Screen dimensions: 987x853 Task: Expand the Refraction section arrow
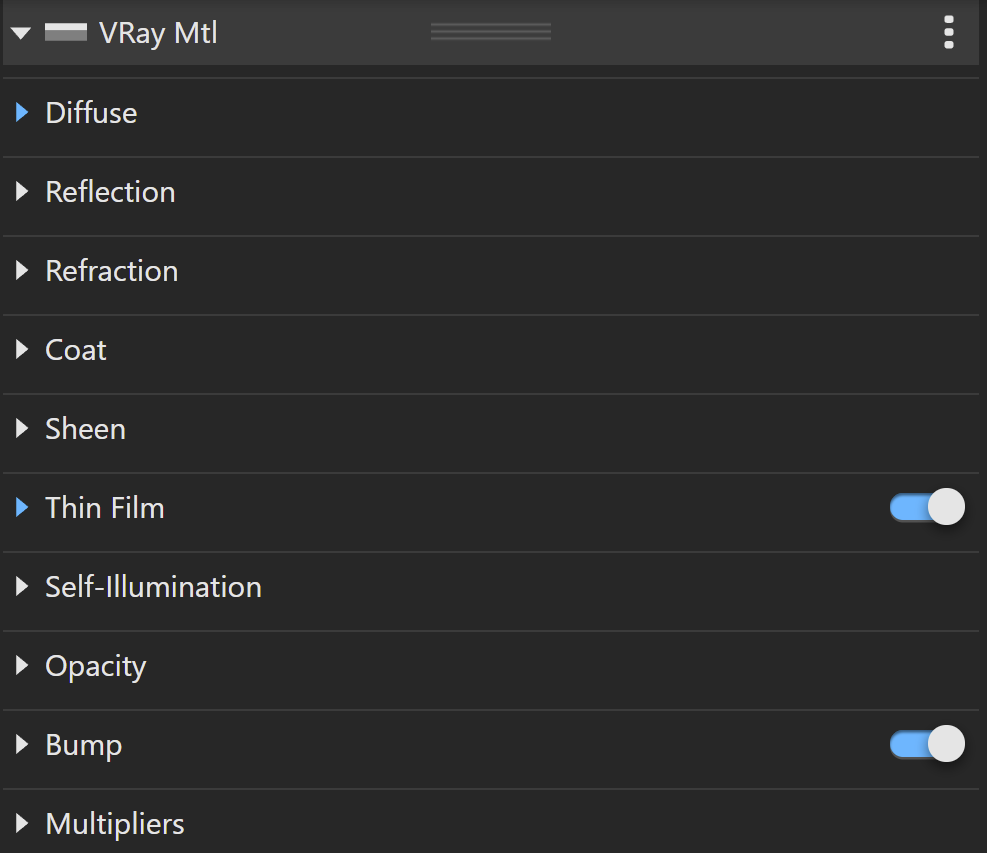click(x=22, y=271)
